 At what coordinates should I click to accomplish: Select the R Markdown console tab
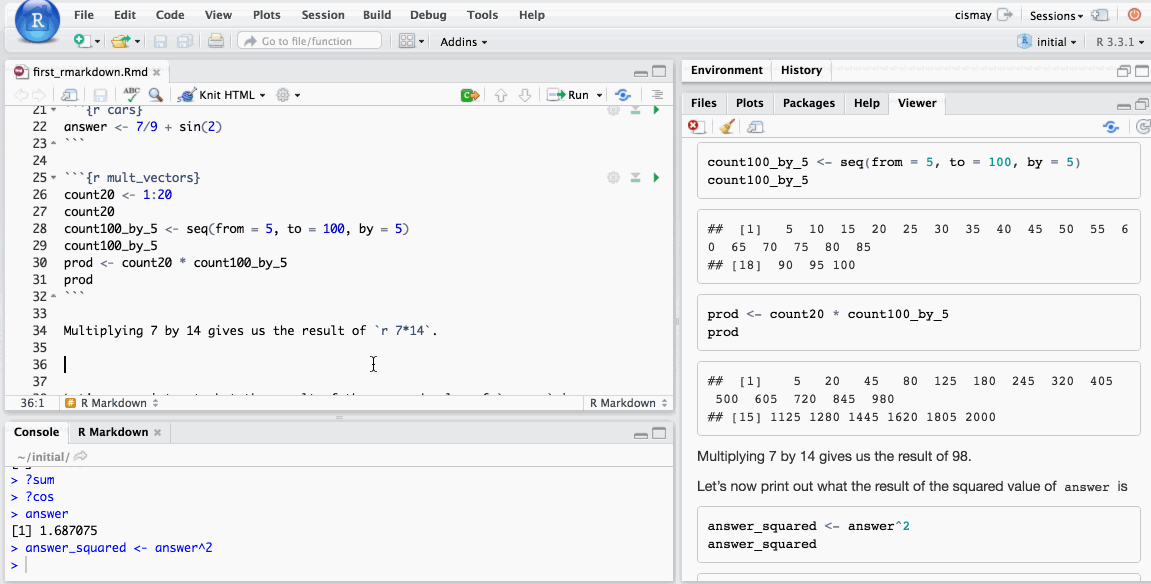(113, 432)
